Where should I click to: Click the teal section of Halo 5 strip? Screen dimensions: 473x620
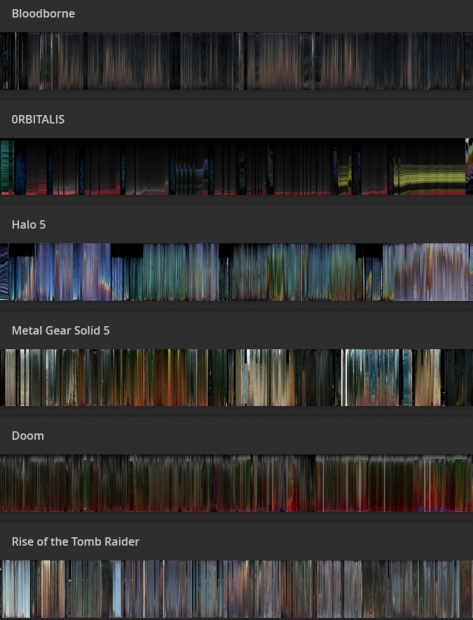tap(164, 272)
